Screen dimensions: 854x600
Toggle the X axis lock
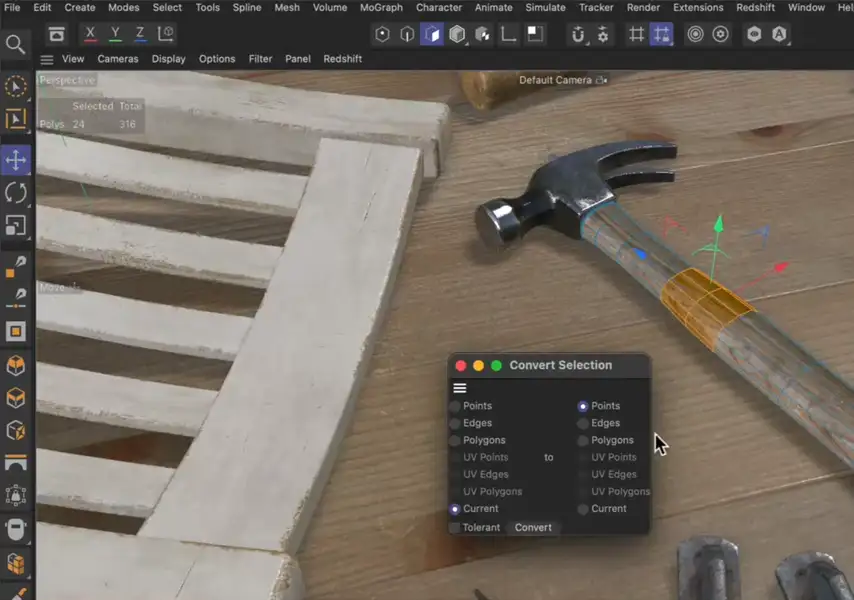pos(89,33)
